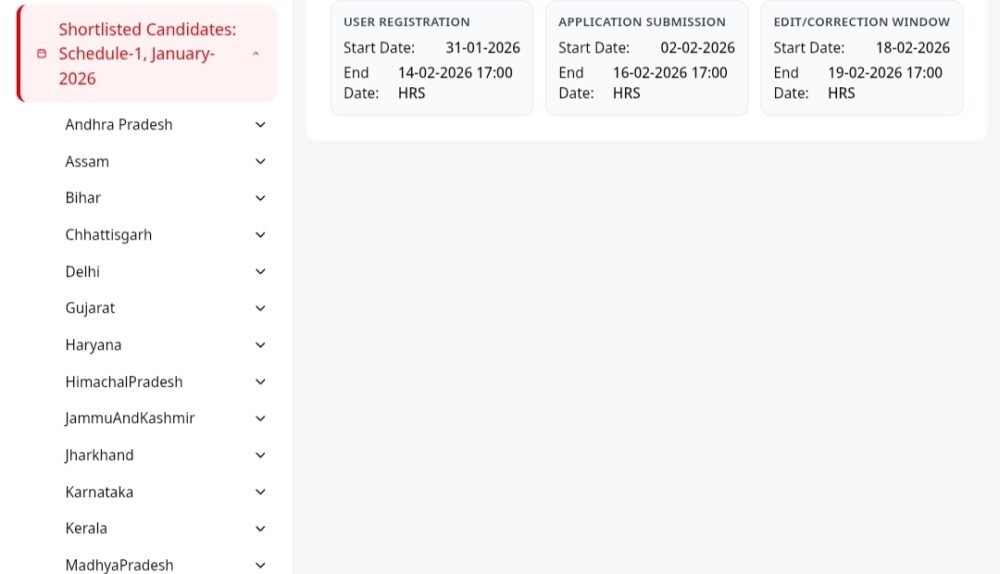Expand HimachalPradesh chevron
Viewport: 1000px width, 574px height.
tap(260, 381)
